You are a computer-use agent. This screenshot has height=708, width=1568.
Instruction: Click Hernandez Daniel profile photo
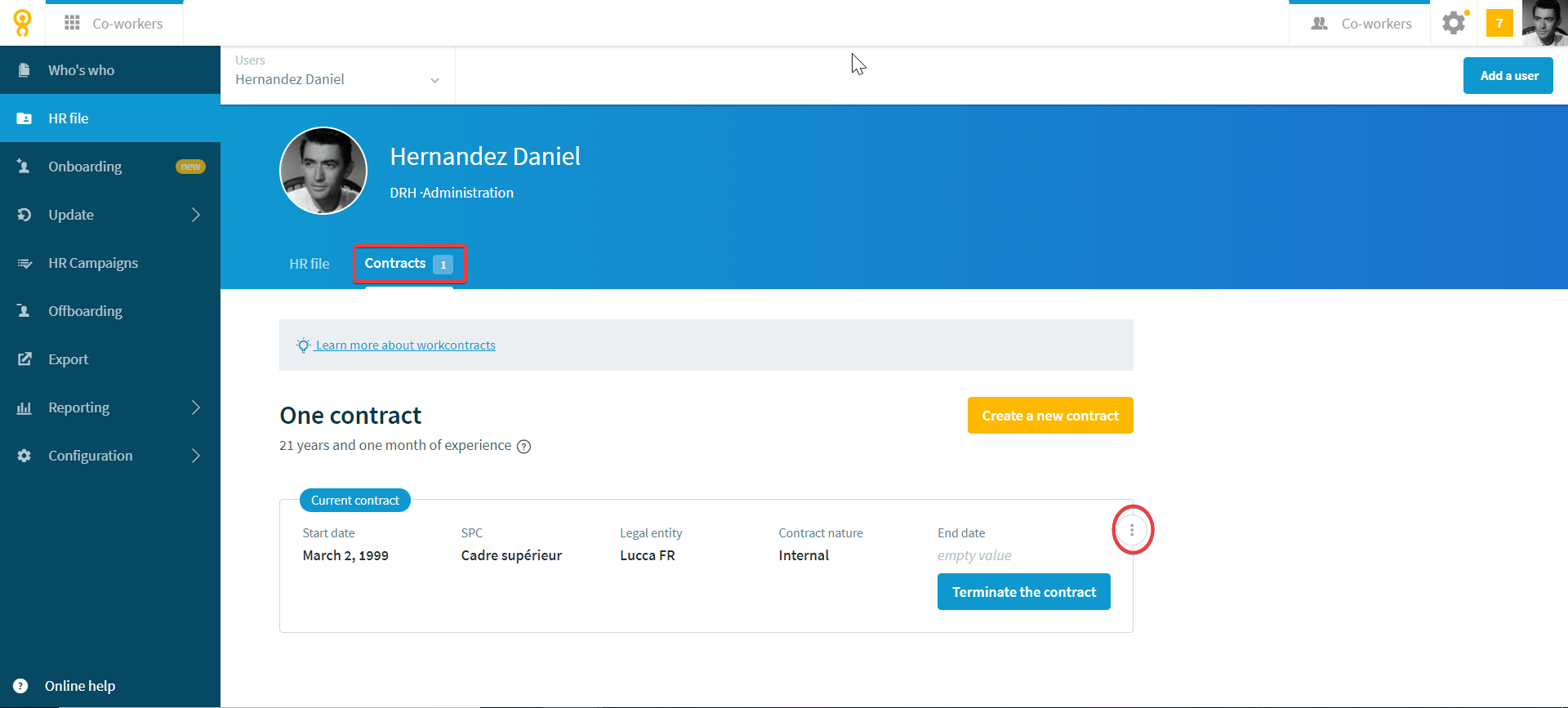pos(323,171)
